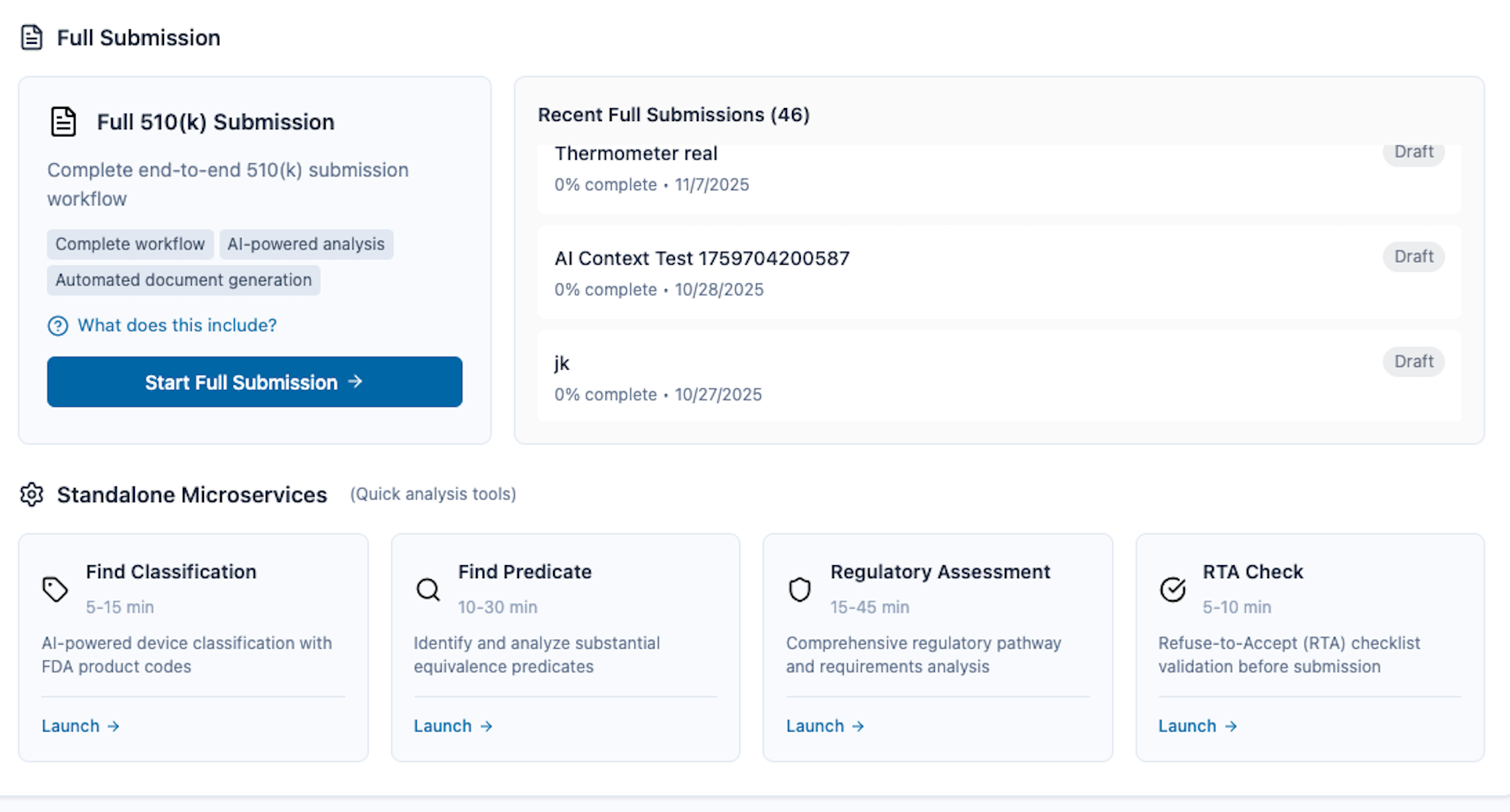Screen dimensions: 1510x812
Task: Open the 'What does this include?' link
Action: click(x=176, y=326)
